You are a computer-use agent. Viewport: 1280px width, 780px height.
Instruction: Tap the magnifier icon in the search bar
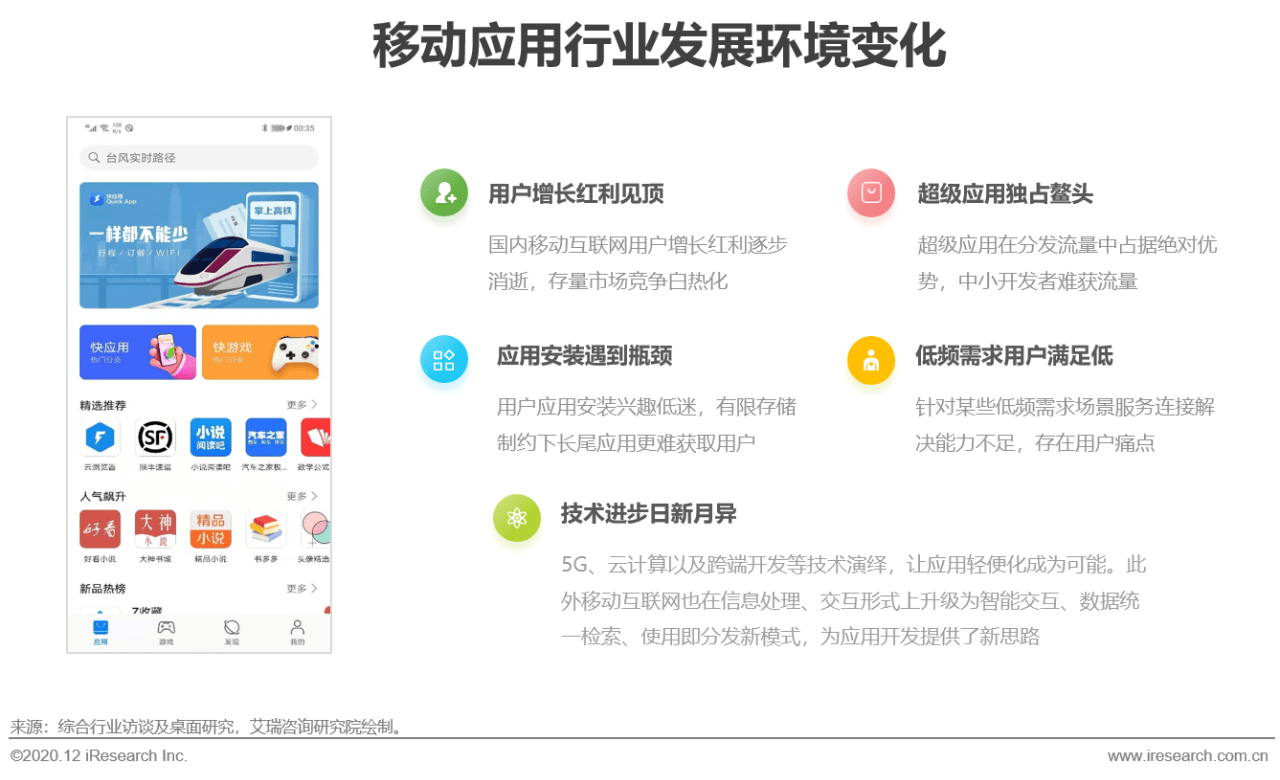point(95,158)
